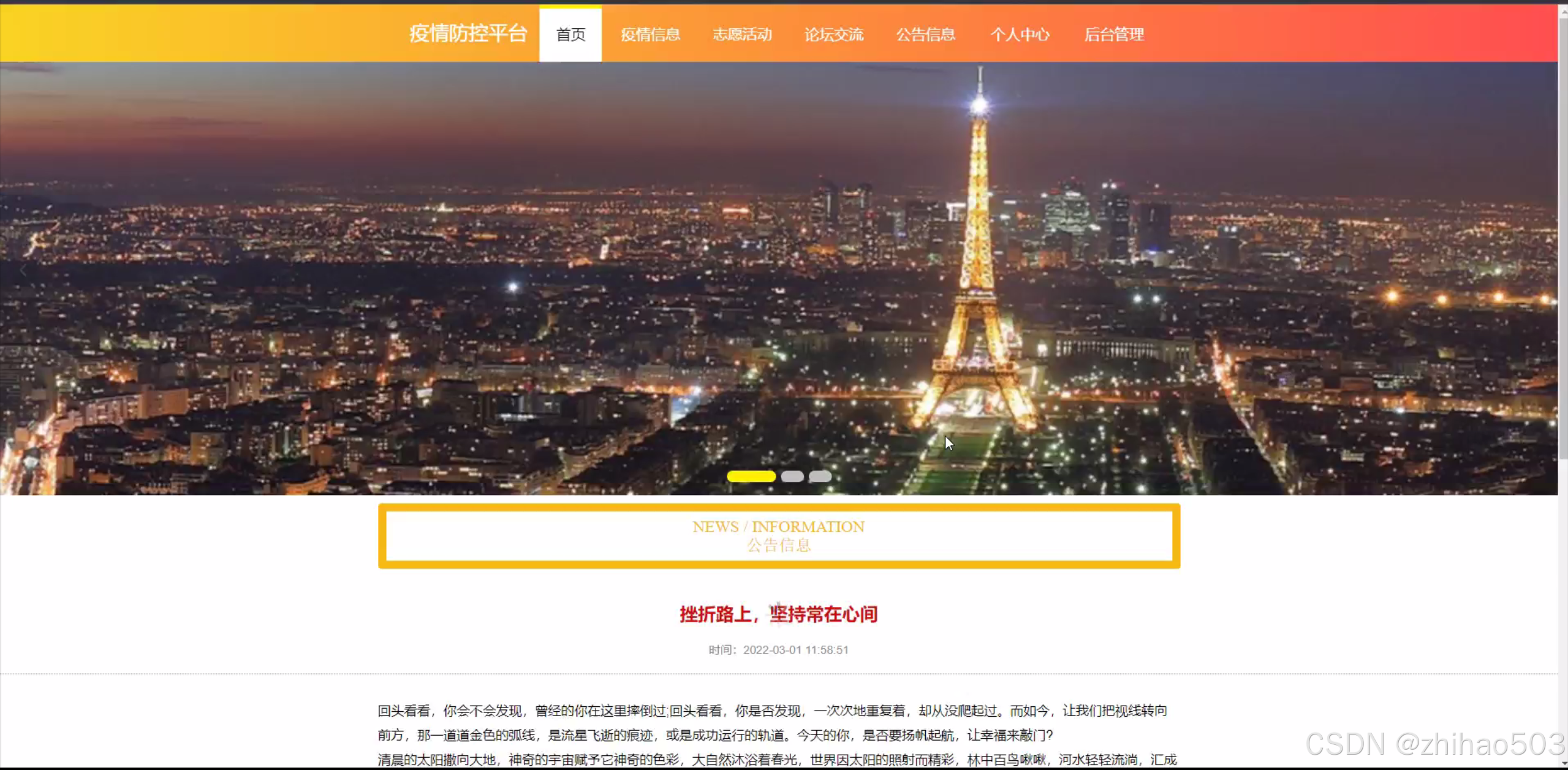Open the 首页 home tab
The height and width of the screenshot is (770, 1568).
570,34
